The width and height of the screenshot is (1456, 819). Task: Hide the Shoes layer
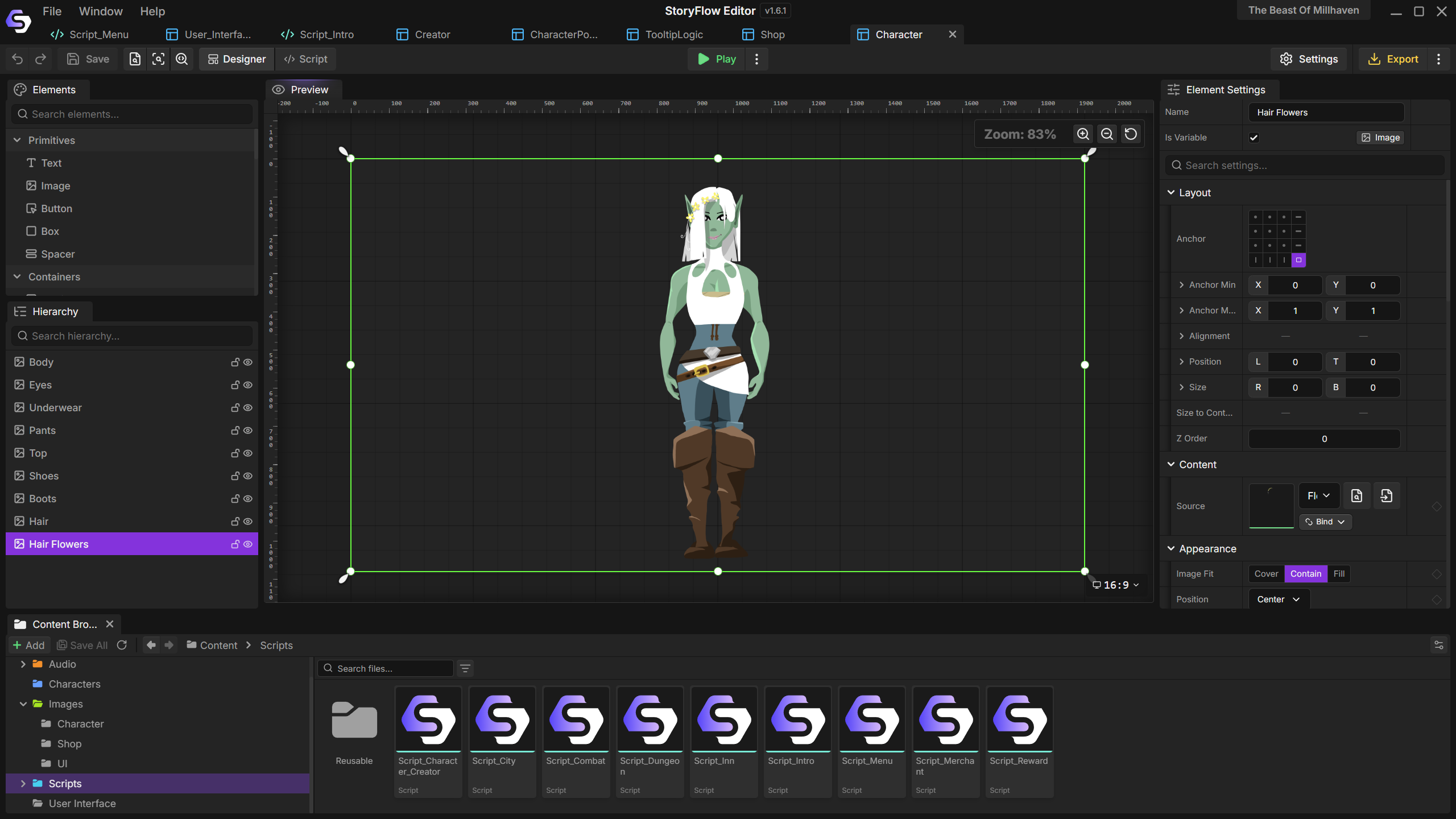point(248,476)
